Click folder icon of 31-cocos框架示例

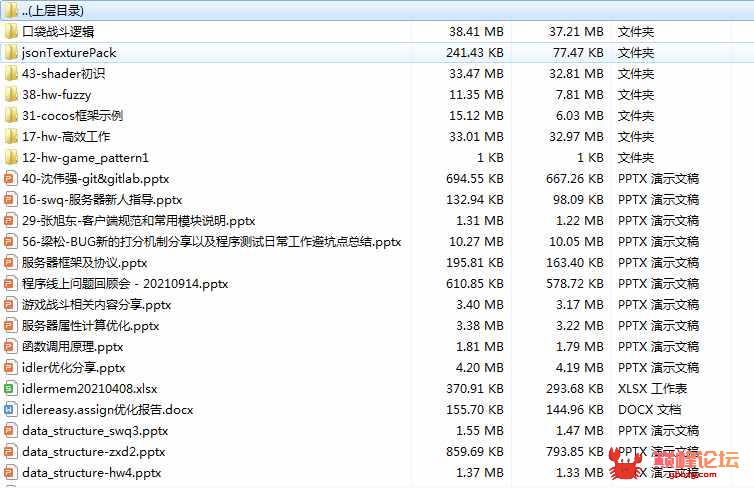(x=11, y=116)
